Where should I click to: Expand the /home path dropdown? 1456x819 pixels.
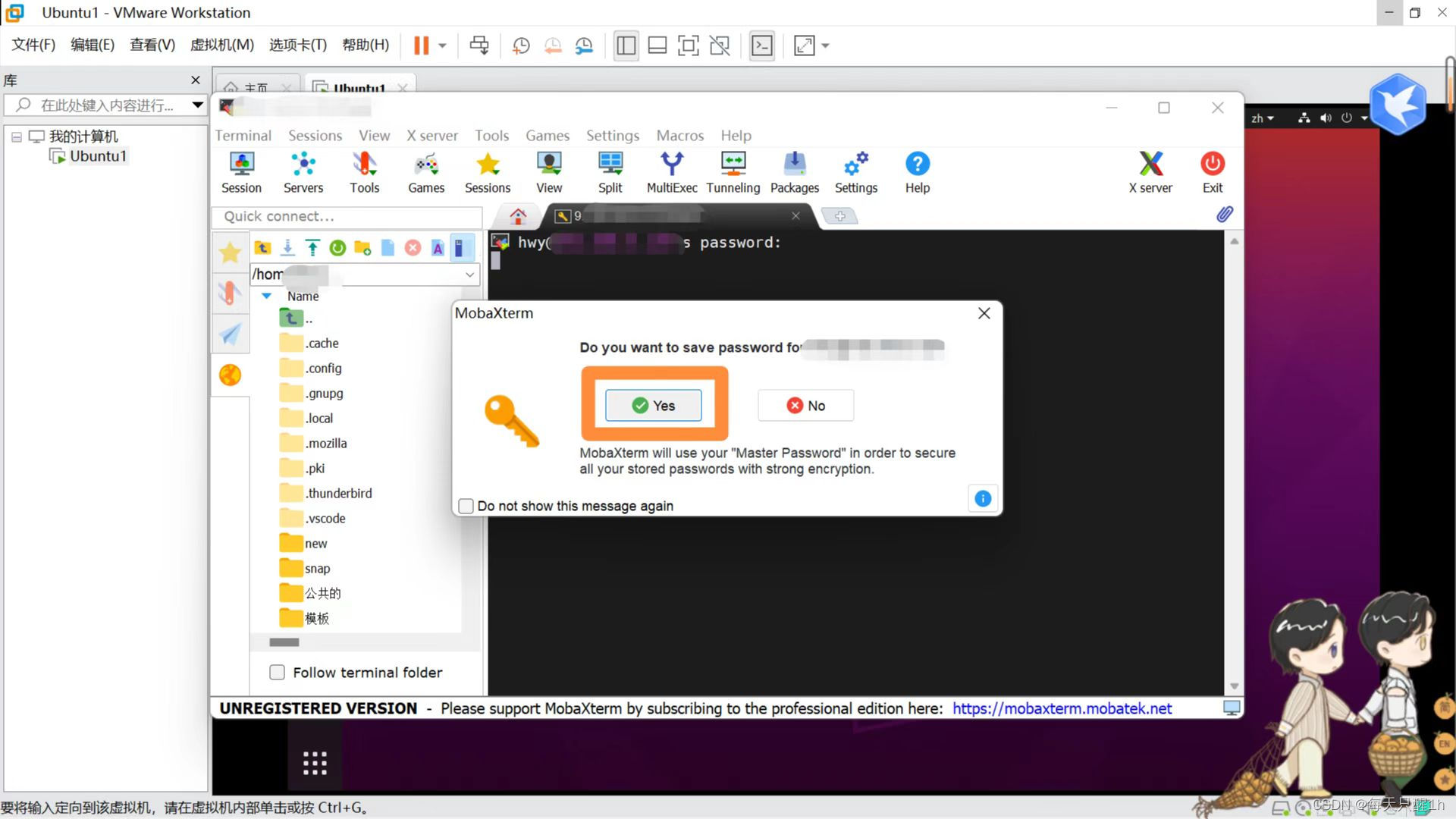pos(469,275)
